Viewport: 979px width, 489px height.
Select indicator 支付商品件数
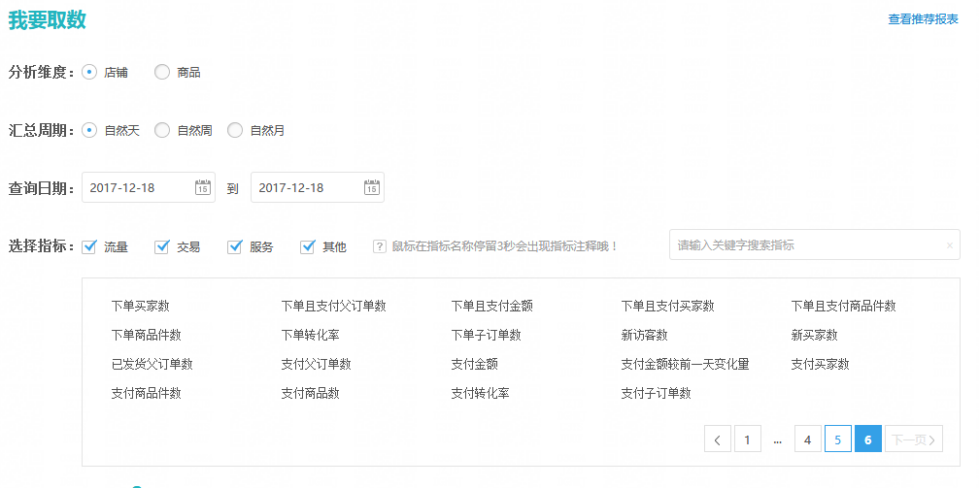[146, 393]
